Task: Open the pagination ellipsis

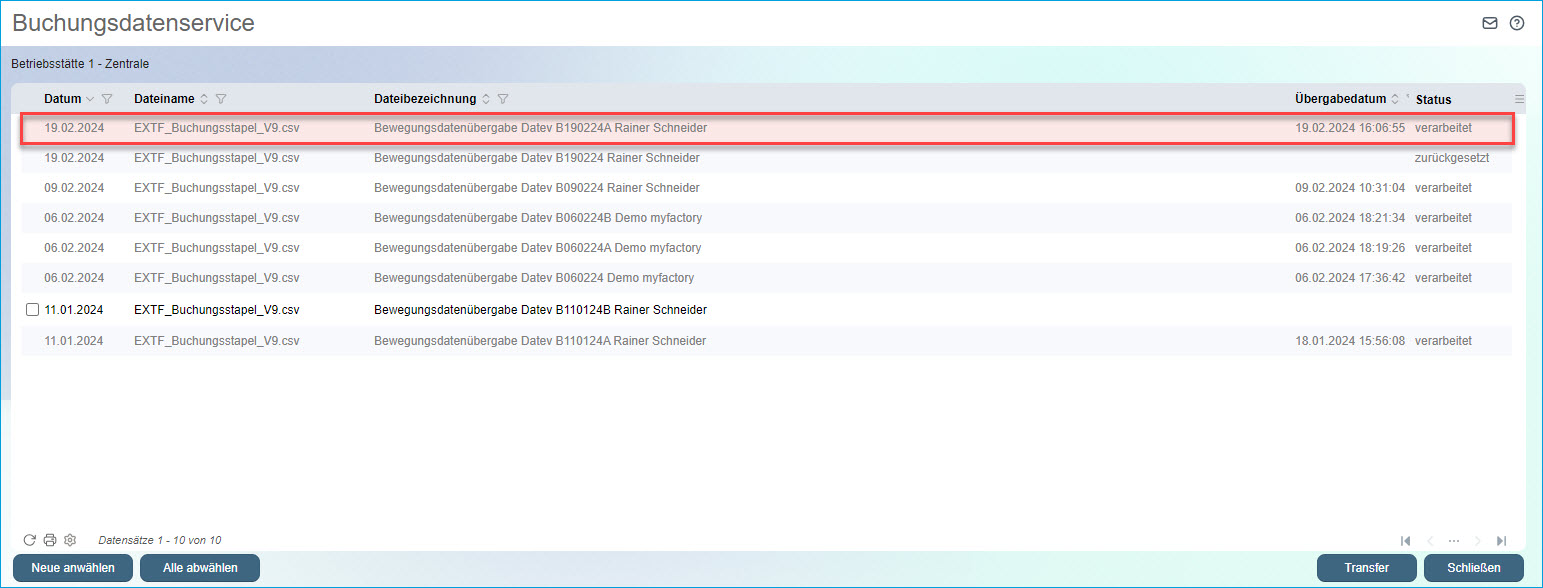Action: click(1454, 541)
